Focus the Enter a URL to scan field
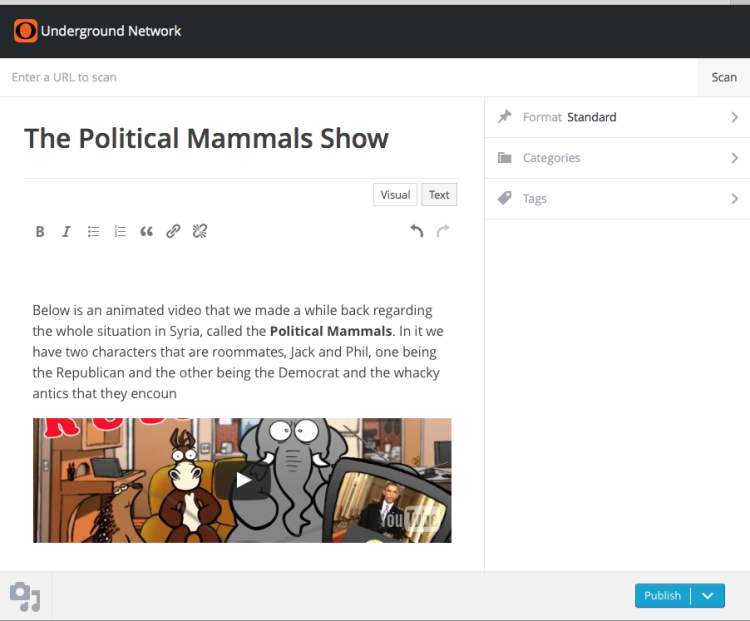The image size is (750, 621). (349, 78)
